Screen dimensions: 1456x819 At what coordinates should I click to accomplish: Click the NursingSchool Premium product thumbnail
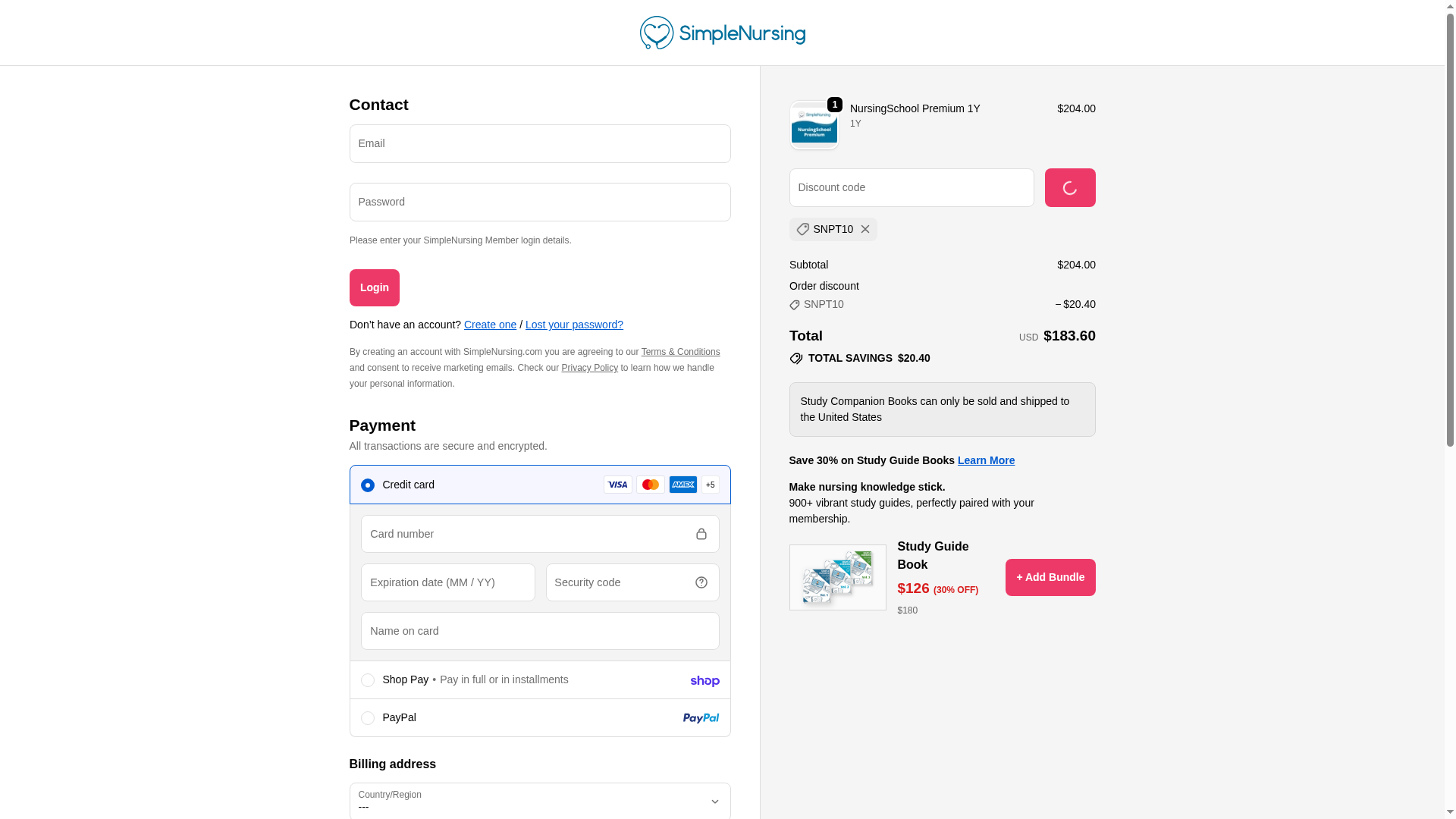coord(814,126)
